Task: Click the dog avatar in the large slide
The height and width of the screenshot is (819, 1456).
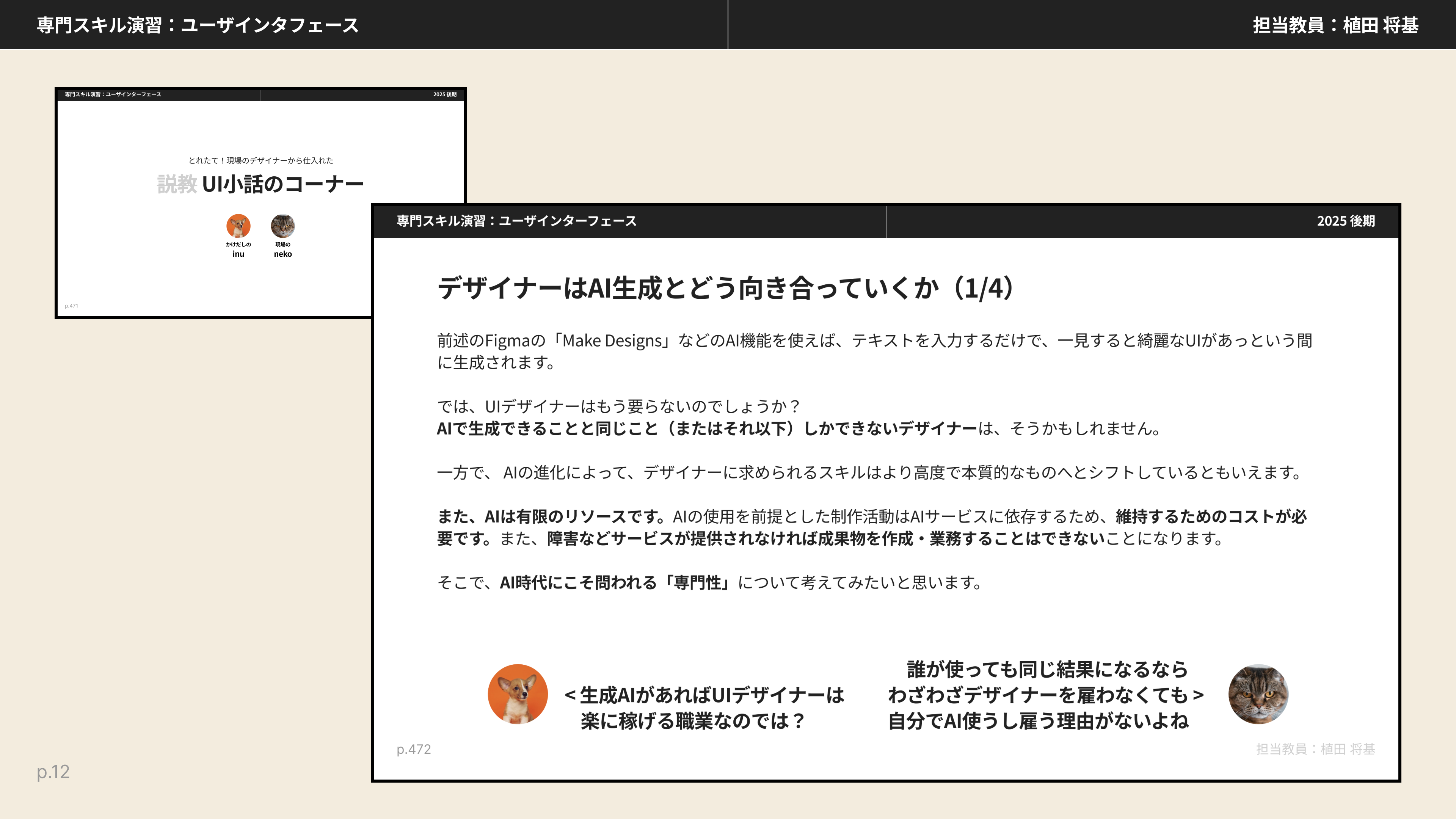Action: coord(517,694)
